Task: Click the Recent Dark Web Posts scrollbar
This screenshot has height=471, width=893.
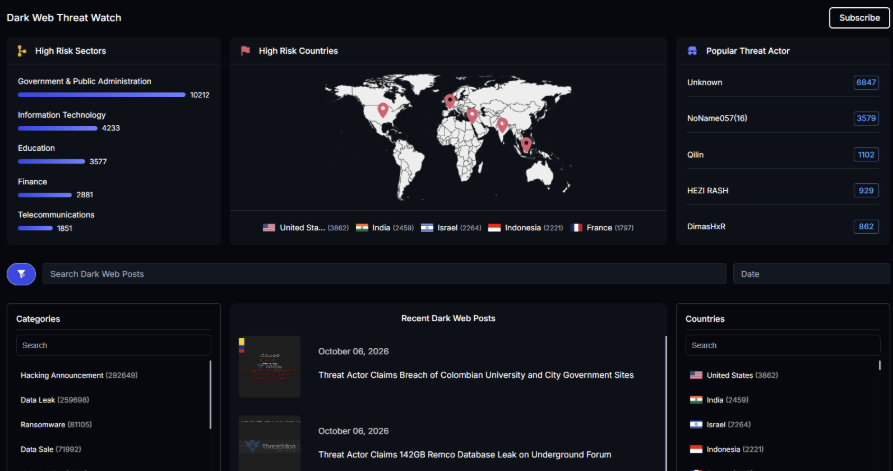Action: [665, 403]
